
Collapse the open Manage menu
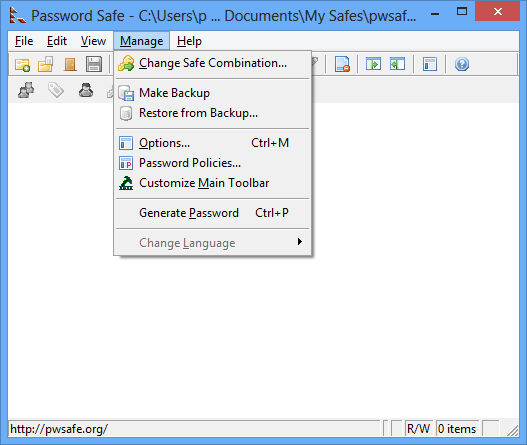(x=141, y=41)
